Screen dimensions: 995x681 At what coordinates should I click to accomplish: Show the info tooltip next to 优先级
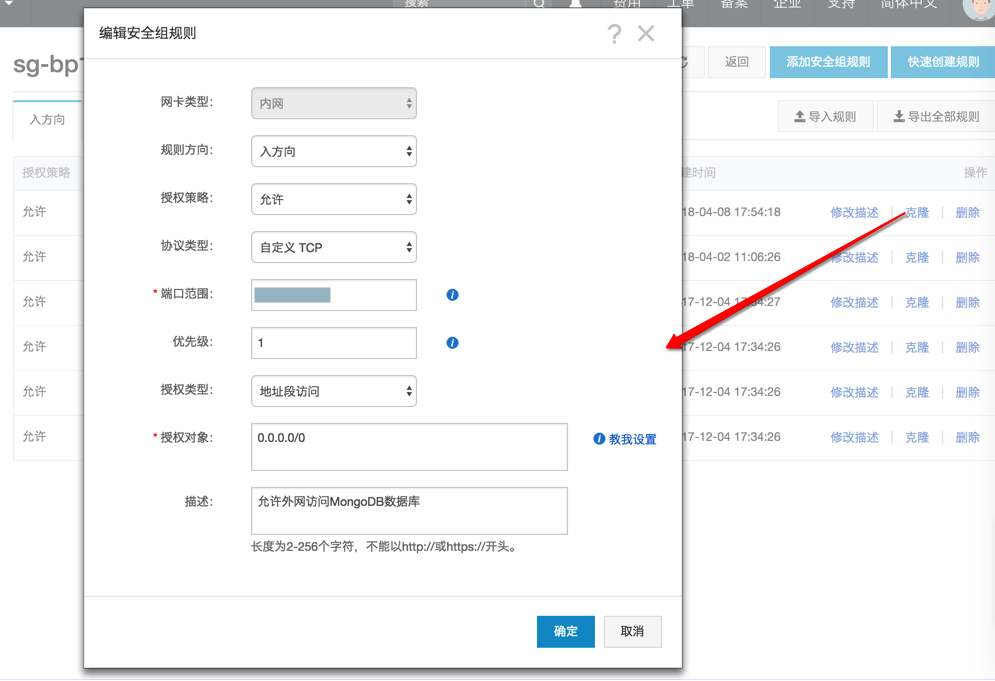click(452, 343)
